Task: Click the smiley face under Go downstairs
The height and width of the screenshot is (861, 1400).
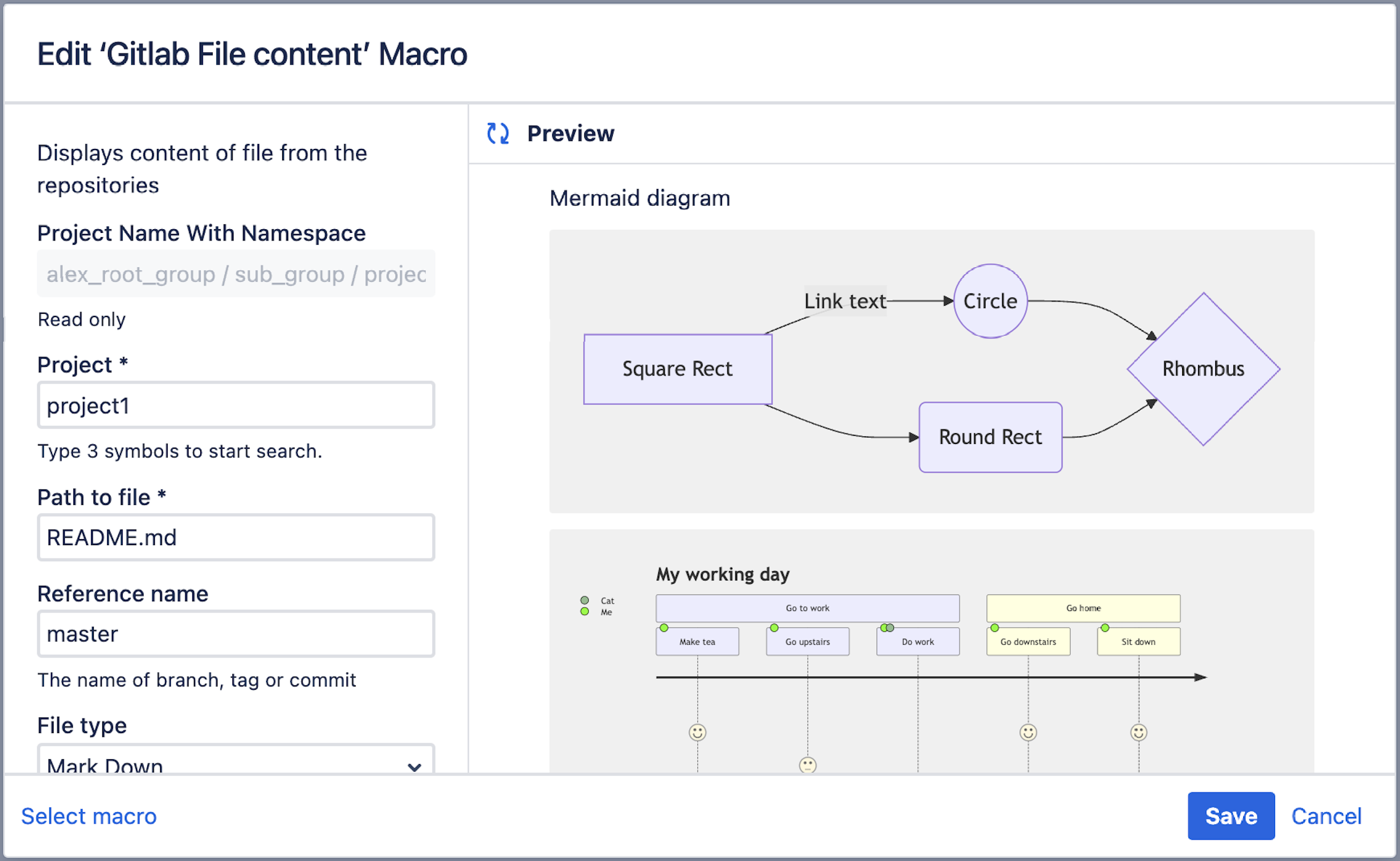Action: coord(1027,732)
